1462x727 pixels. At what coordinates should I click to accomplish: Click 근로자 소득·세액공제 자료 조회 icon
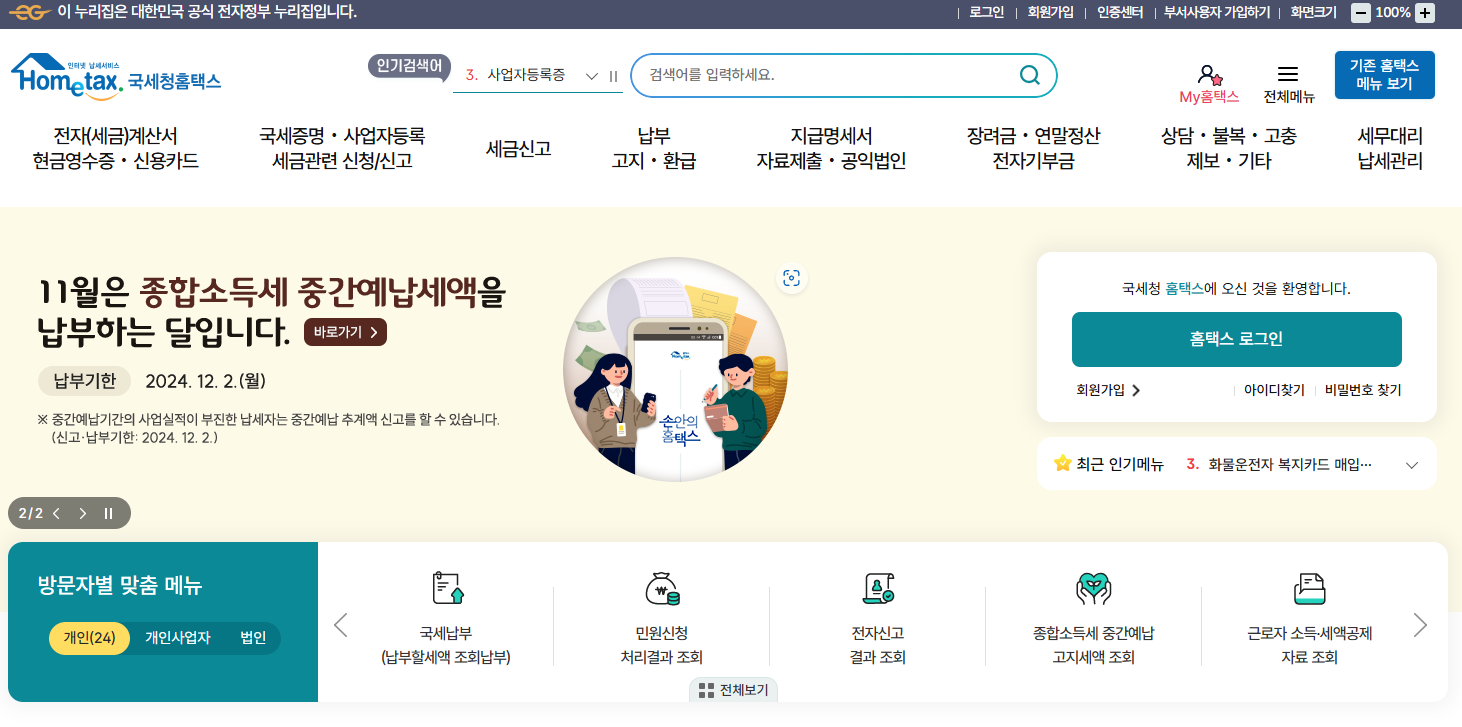point(1310,588)
